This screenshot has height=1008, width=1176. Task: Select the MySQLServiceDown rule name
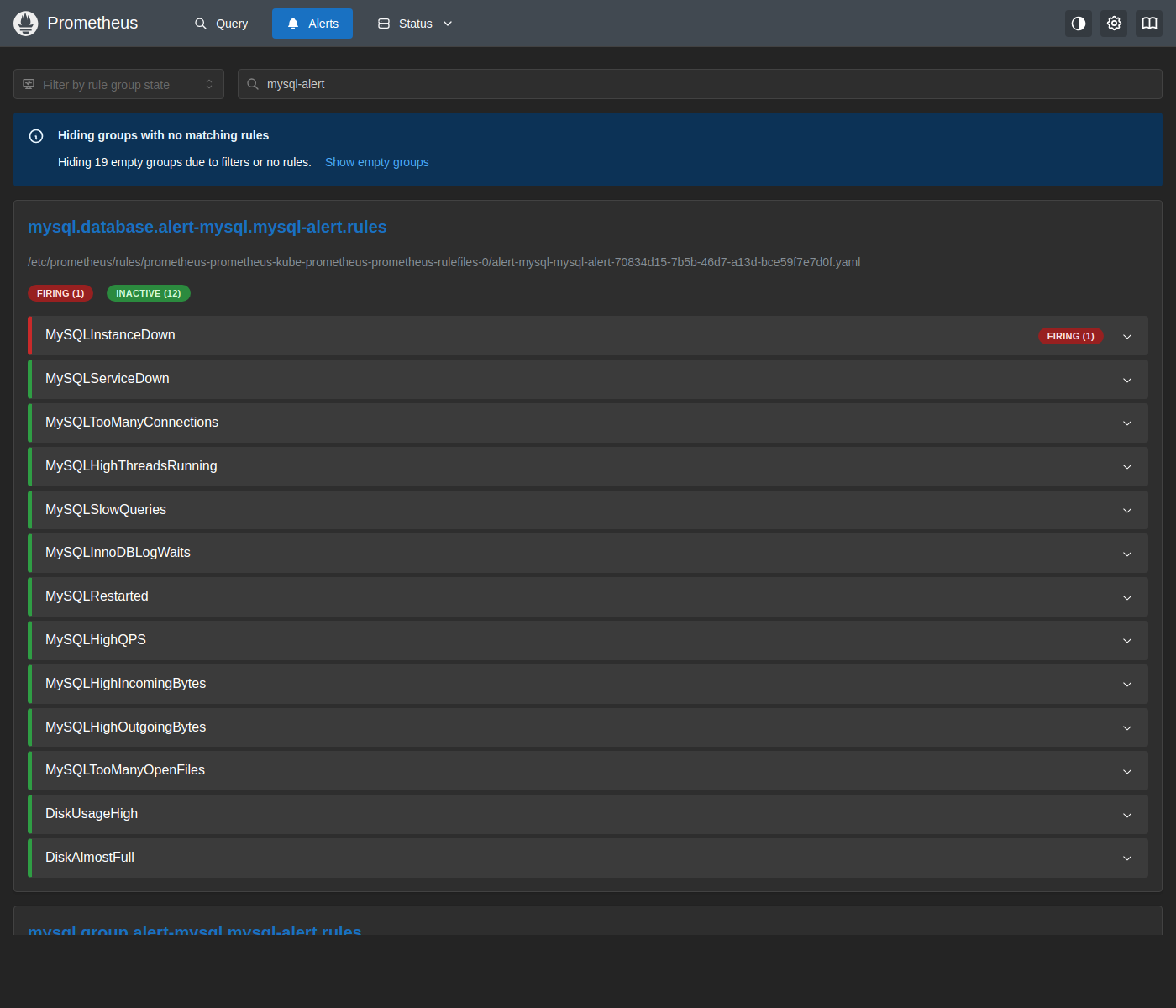(x=108, y=379)
